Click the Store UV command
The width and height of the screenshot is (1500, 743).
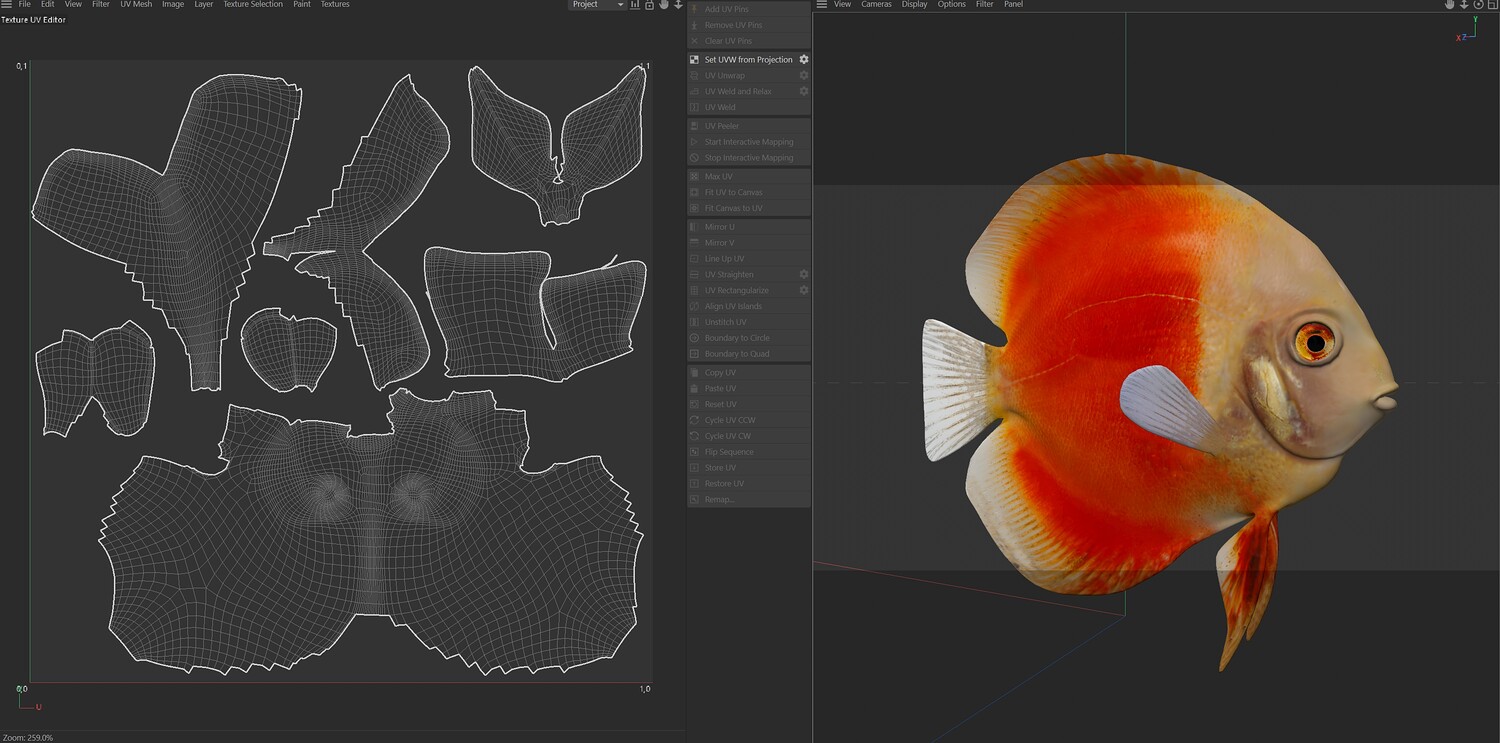coord(749,468)
